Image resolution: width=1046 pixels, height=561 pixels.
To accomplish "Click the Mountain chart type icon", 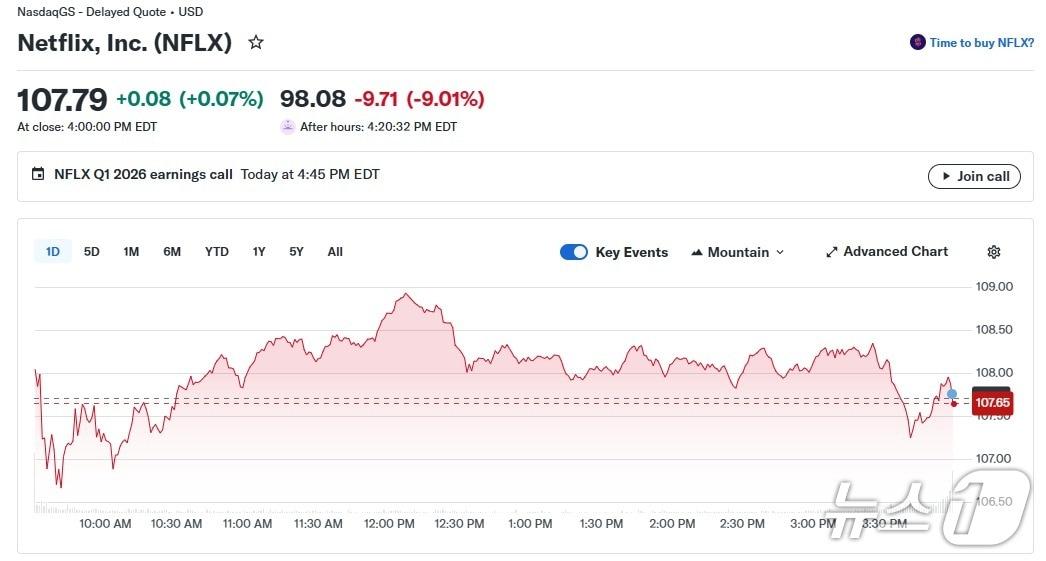I will tap(697, 253).
